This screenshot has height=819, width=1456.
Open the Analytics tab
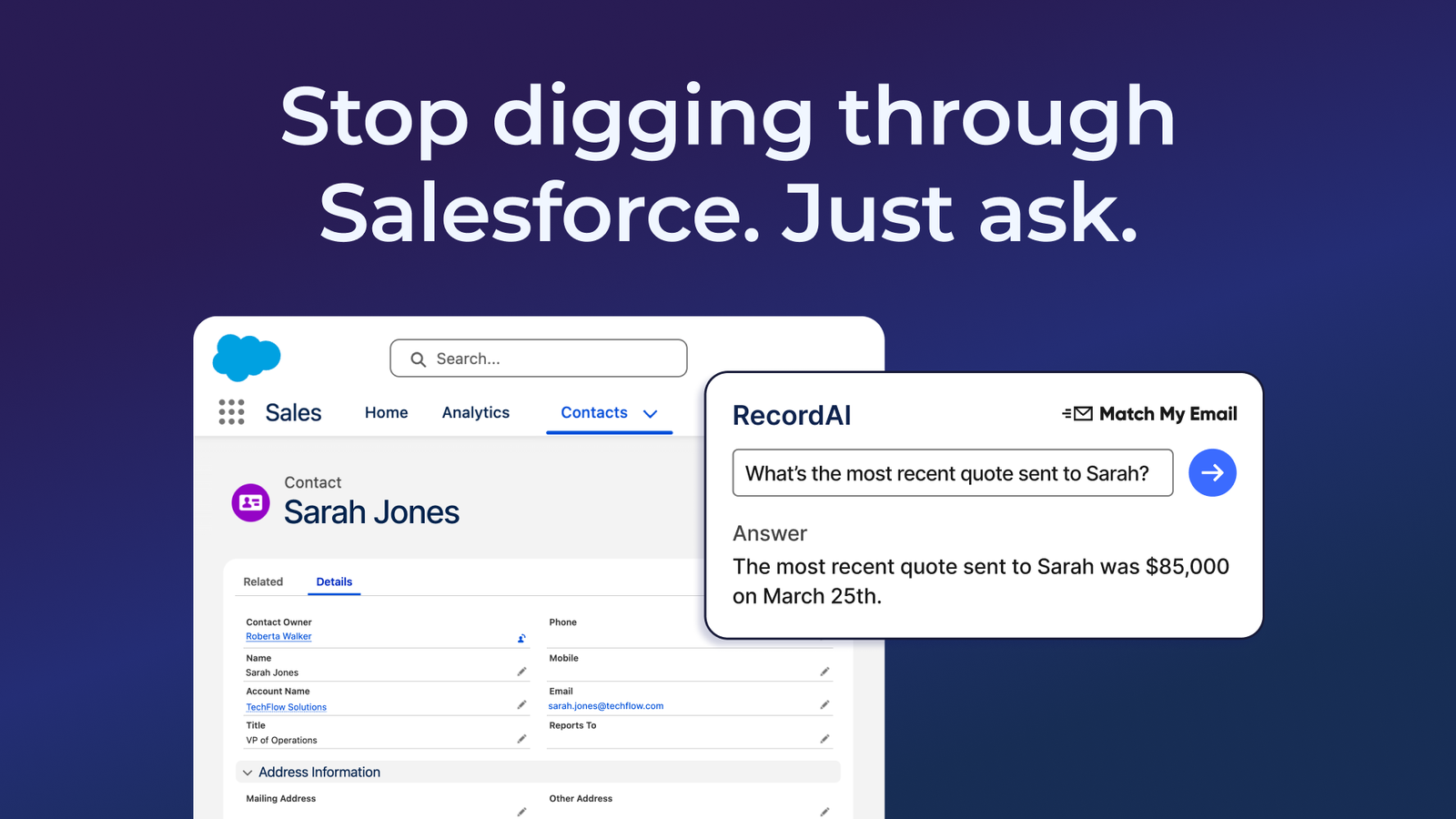(476, 412)
